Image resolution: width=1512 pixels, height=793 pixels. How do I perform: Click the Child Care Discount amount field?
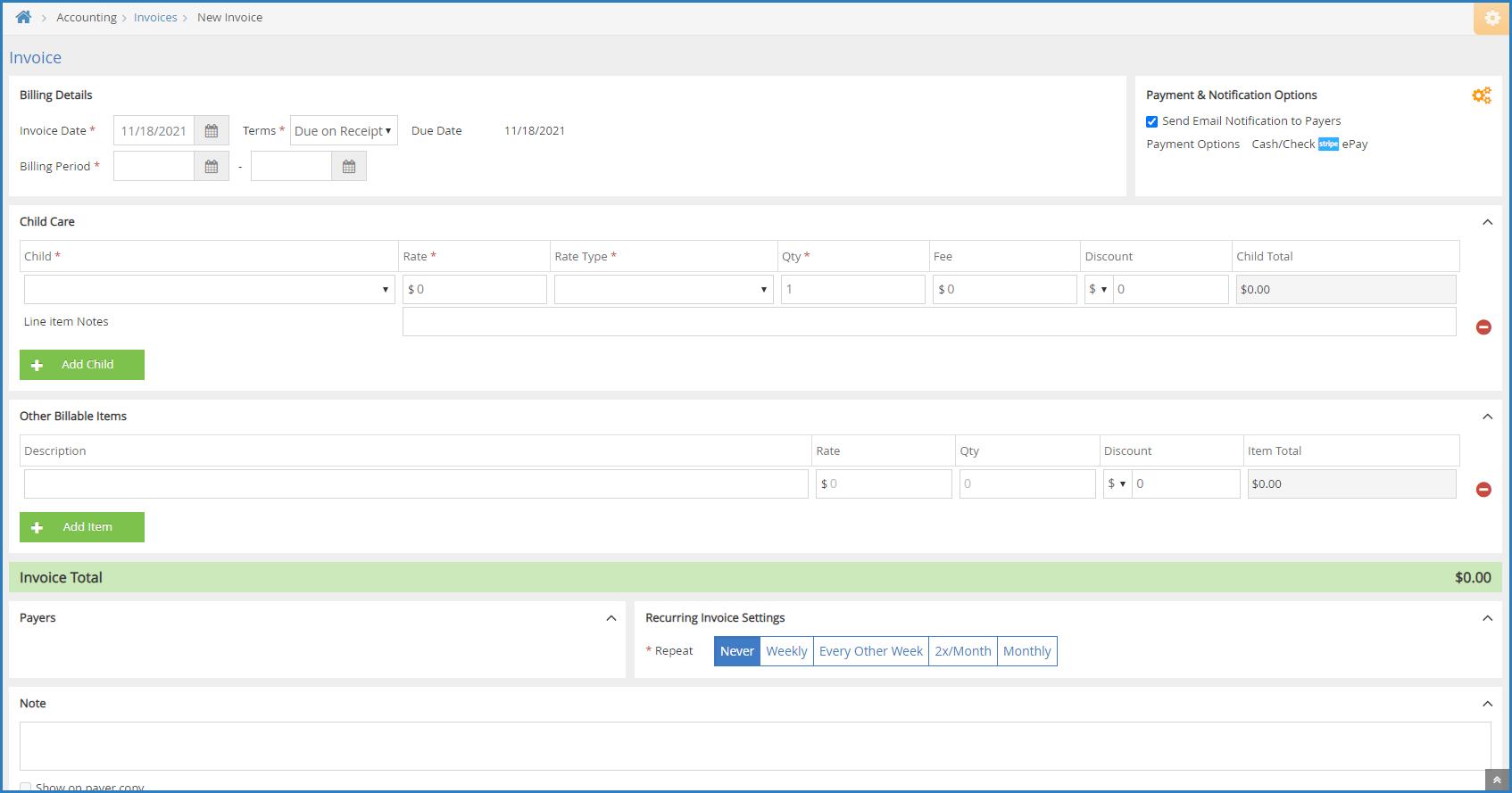(1171, 290)
